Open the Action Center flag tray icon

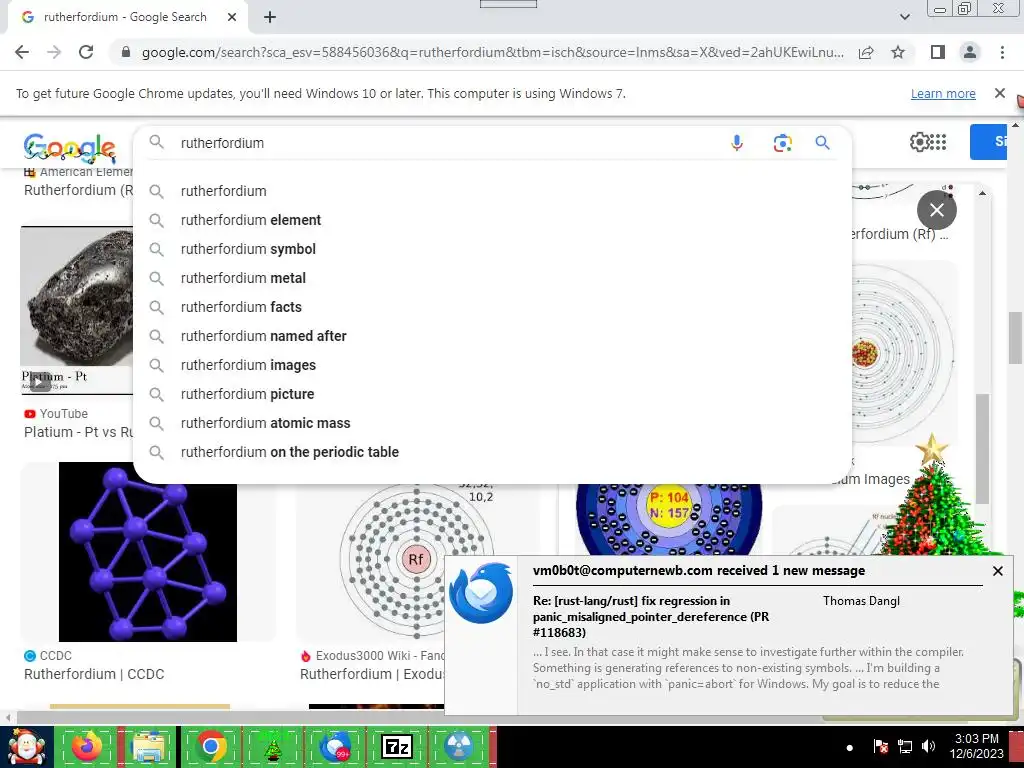coord(880,746)
